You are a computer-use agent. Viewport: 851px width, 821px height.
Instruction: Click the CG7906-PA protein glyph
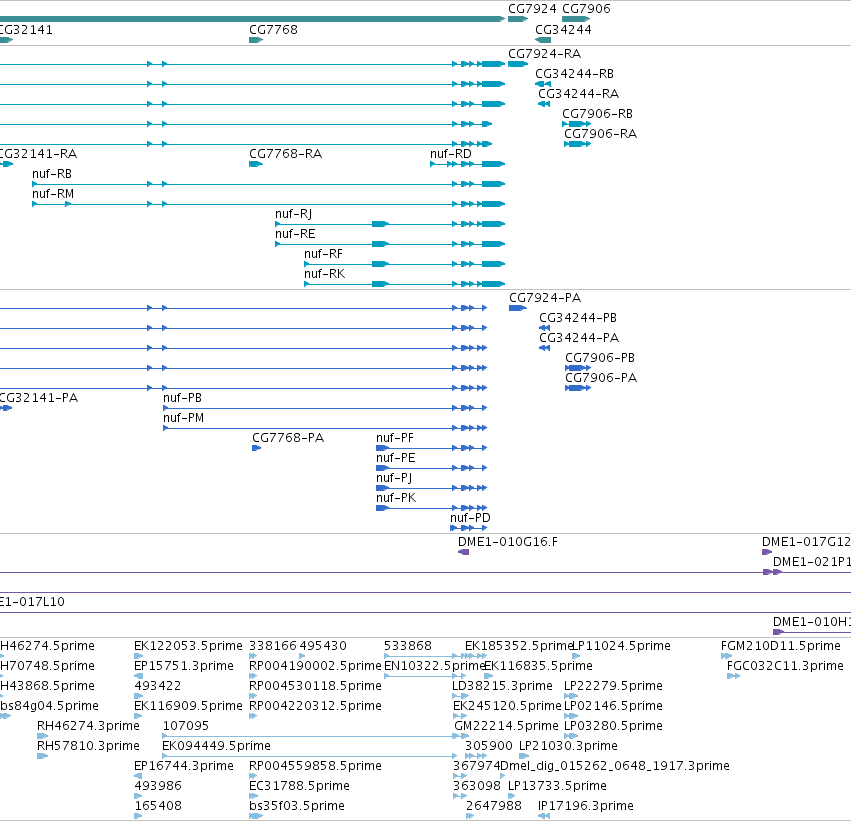[577, 388]
